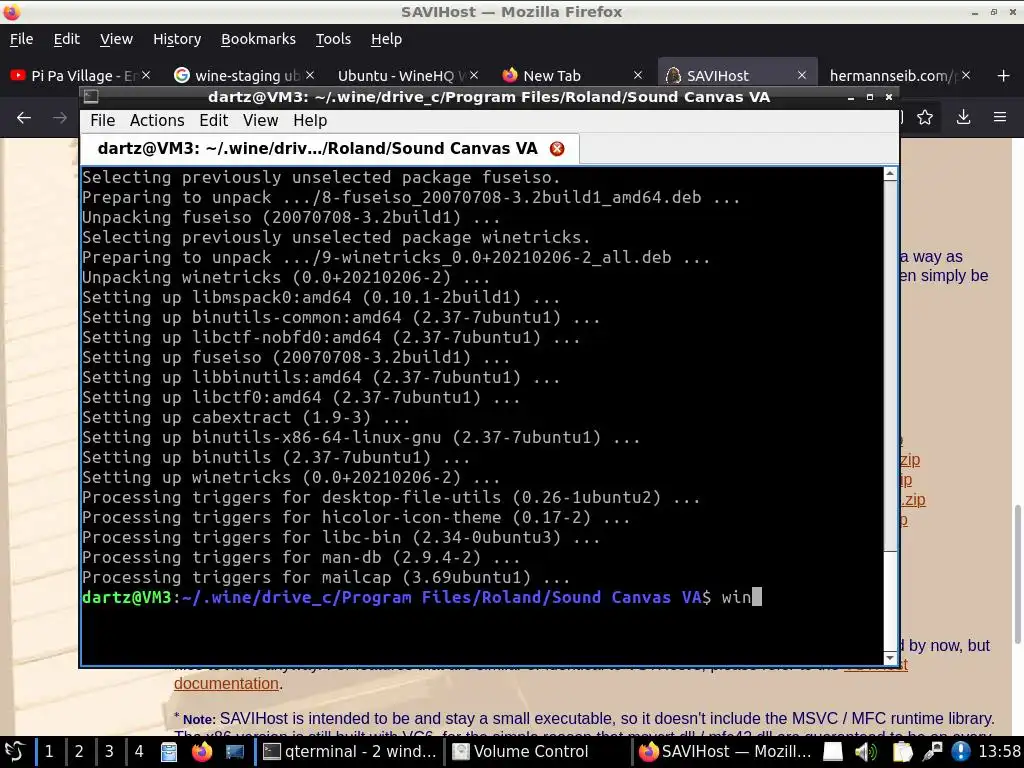The width and height of the screenshot is (1024, 768).
Task: Open Firefox Bookmarks menu
Action: (259, 39)
